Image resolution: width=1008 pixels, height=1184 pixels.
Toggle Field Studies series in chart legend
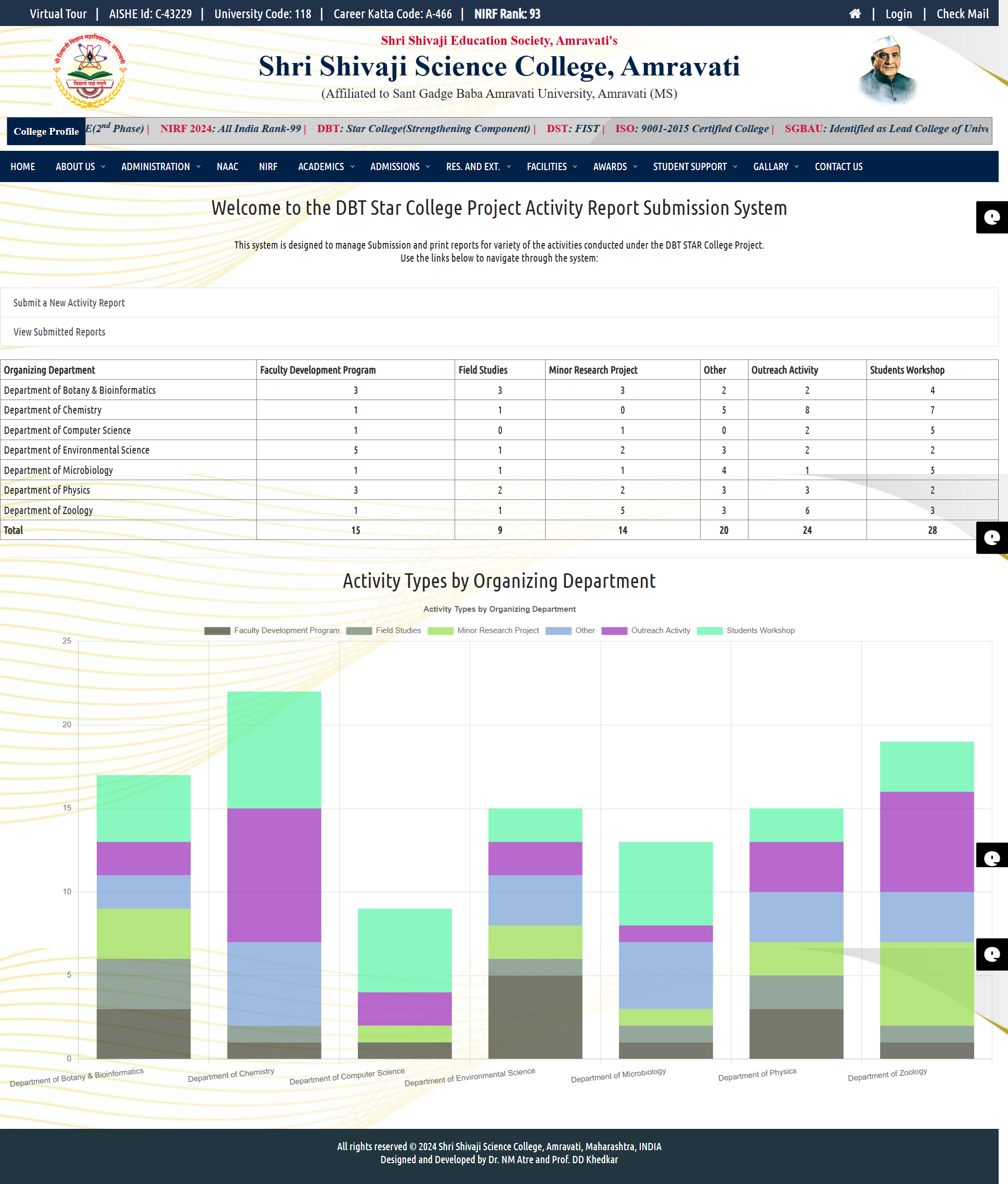(384, 631)
